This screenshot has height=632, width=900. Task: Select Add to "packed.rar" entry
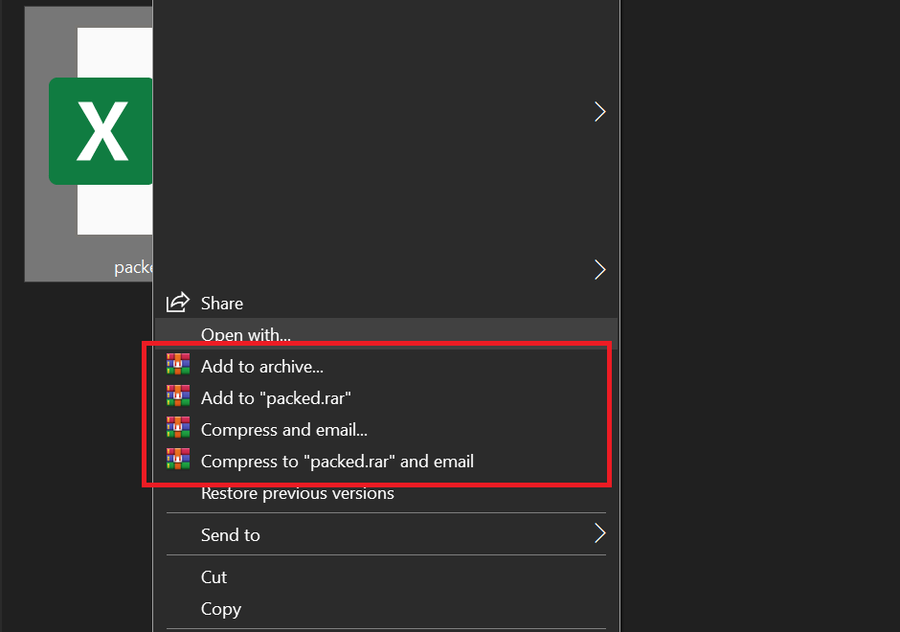386,398
